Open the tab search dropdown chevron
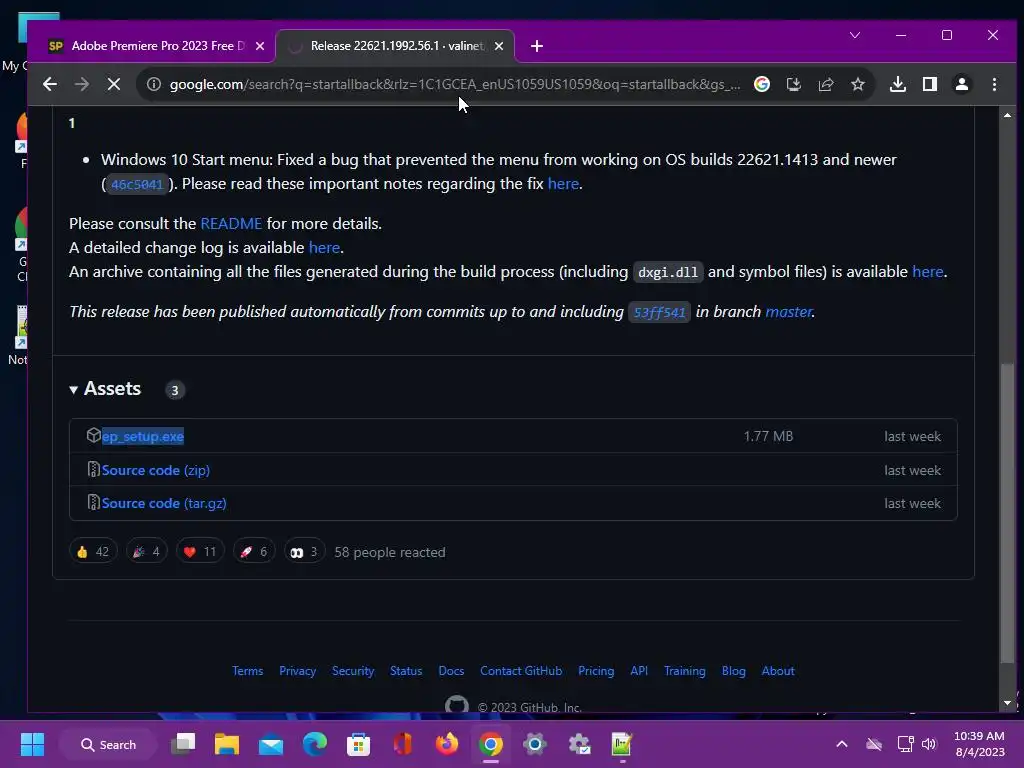 pos(855,35)
